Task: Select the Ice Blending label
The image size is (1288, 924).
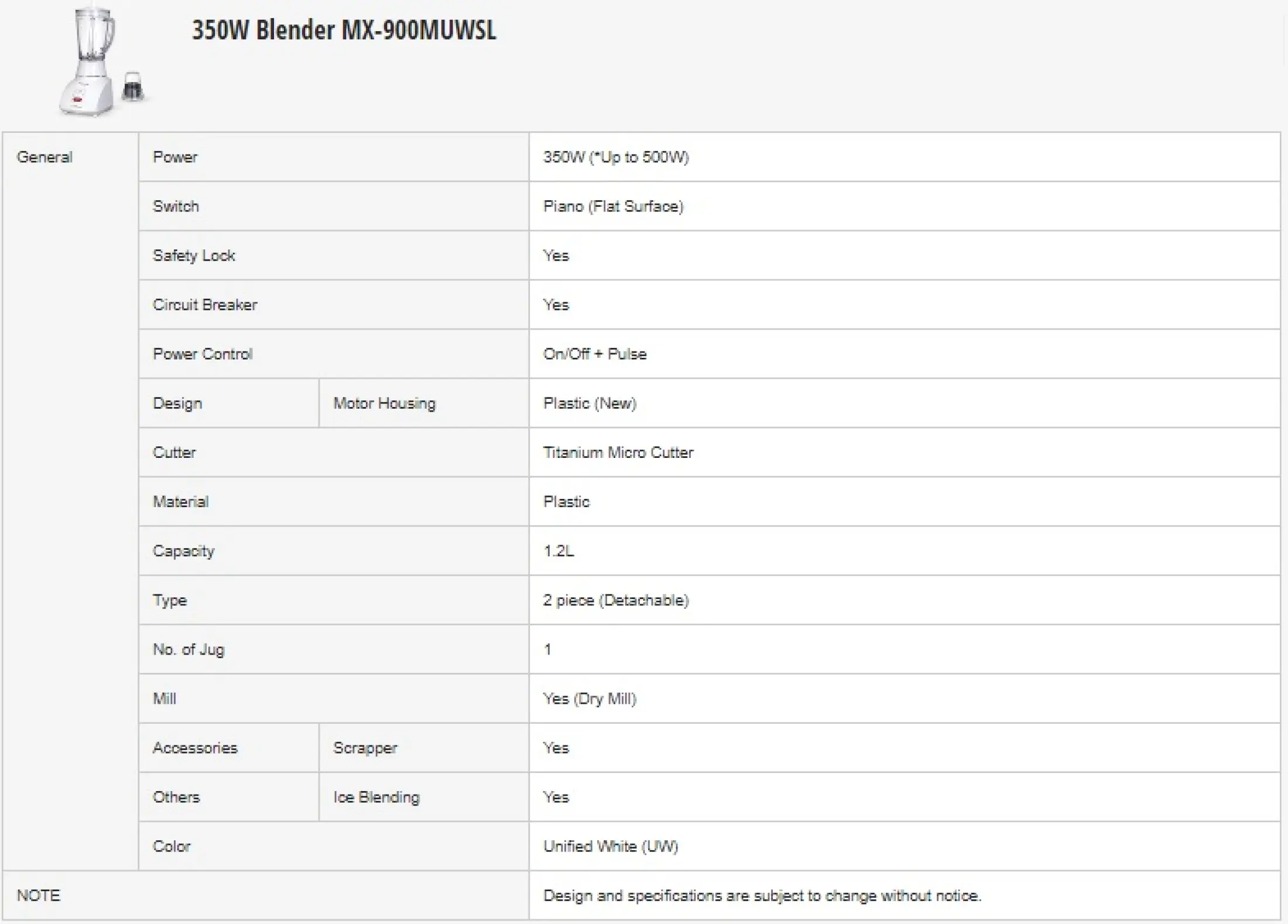Action: (x=376, y=797)
